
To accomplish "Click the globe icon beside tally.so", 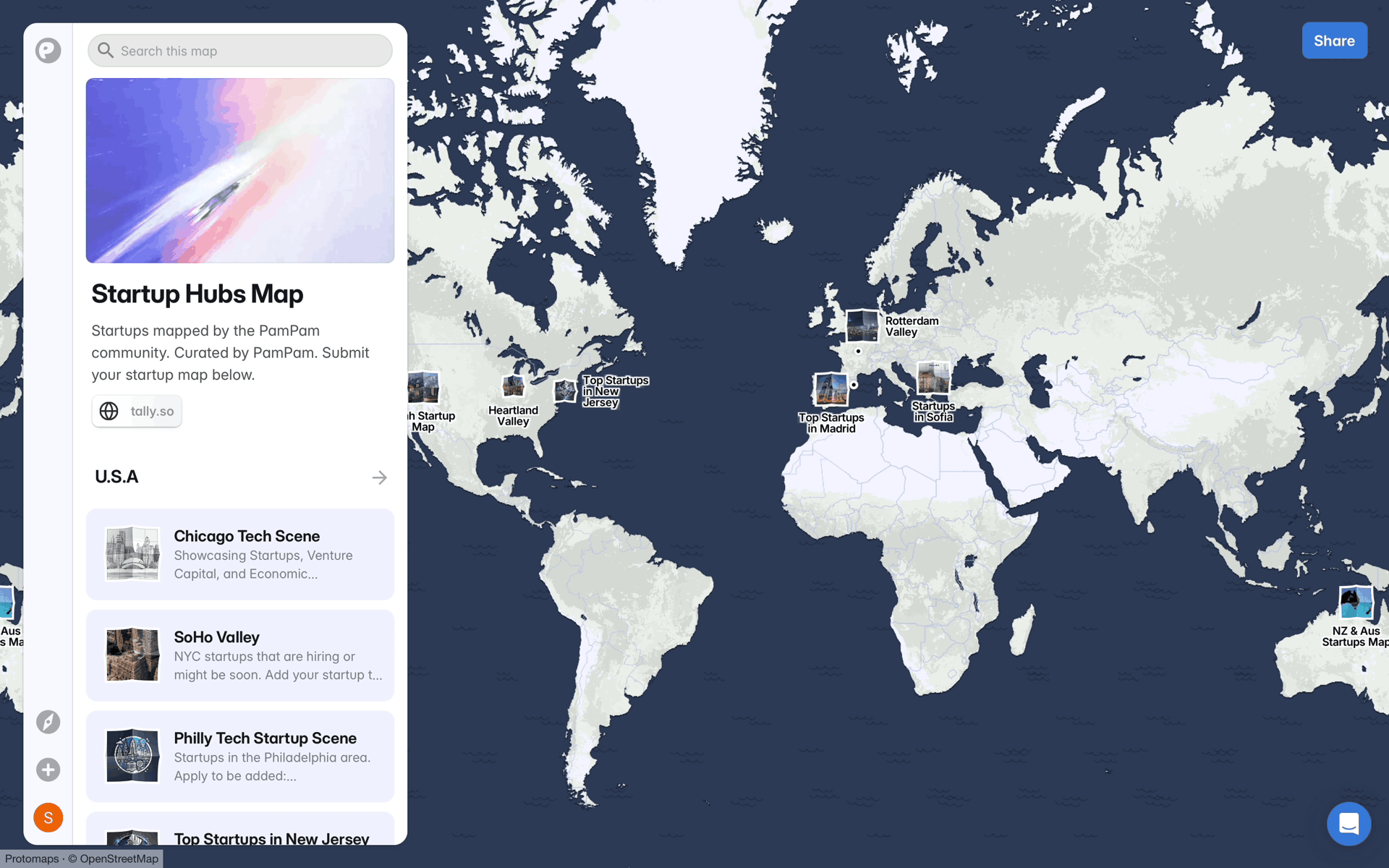I will [x=109, y=411].
